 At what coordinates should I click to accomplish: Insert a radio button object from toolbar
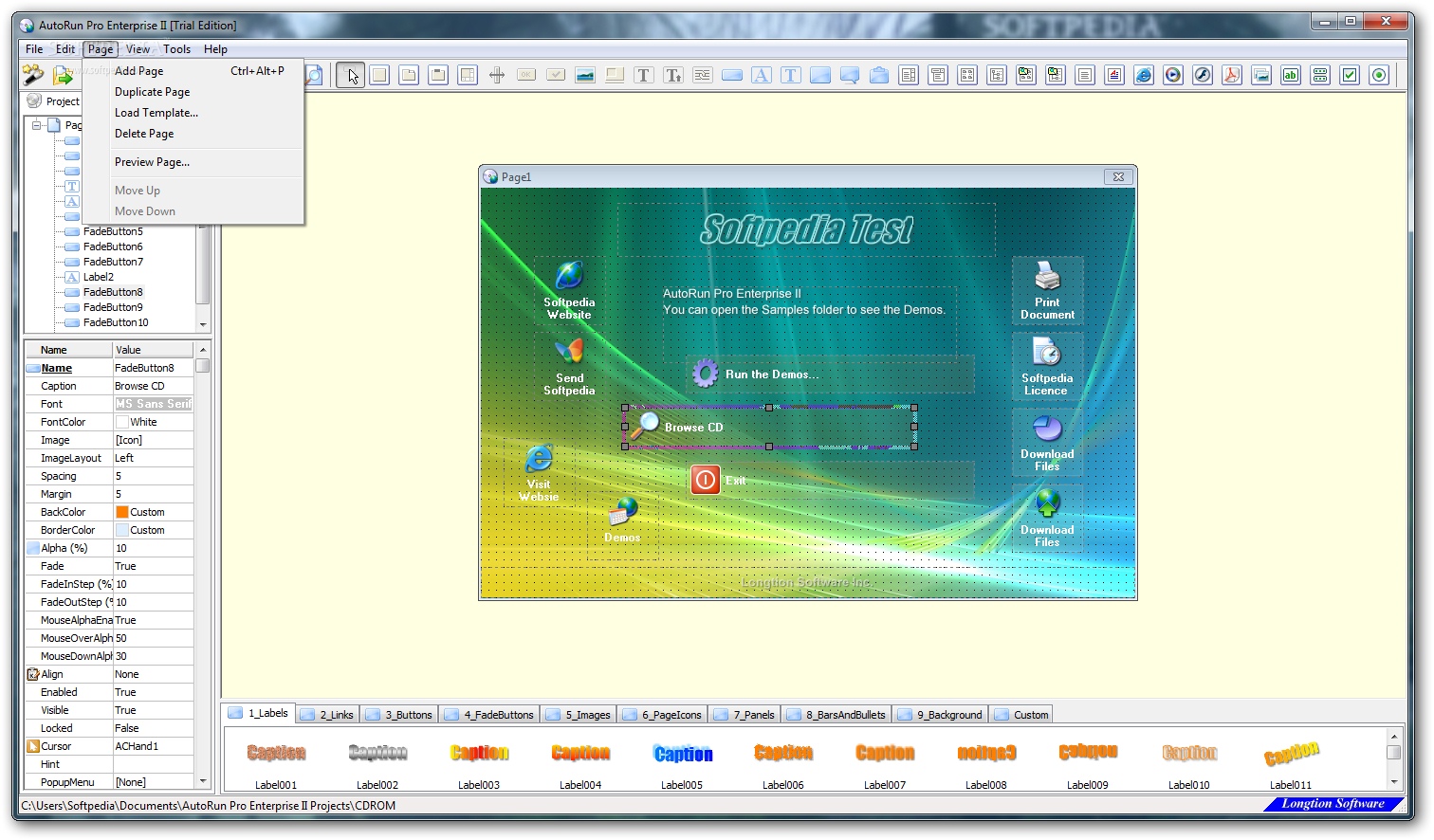tap(1379, 75)
